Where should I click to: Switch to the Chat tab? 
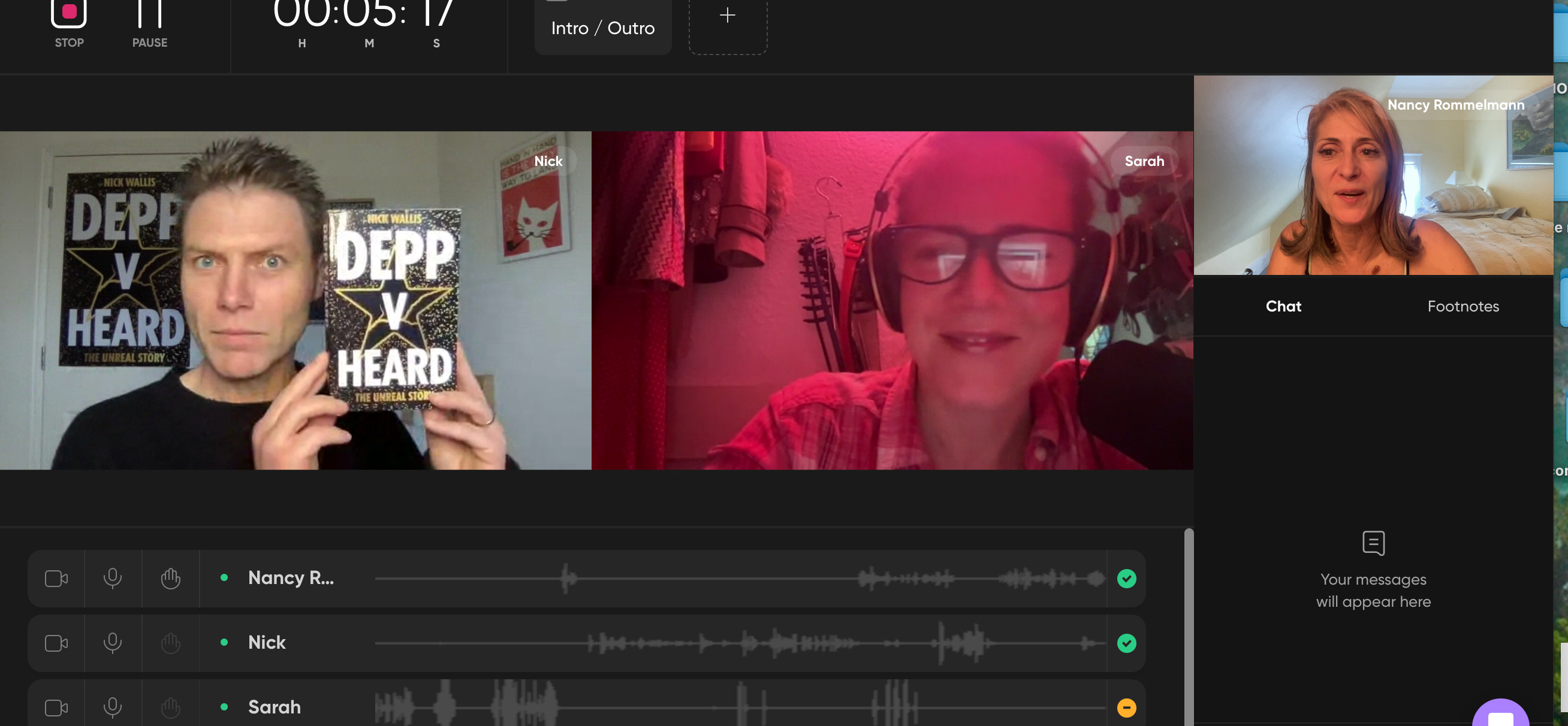1283,306
